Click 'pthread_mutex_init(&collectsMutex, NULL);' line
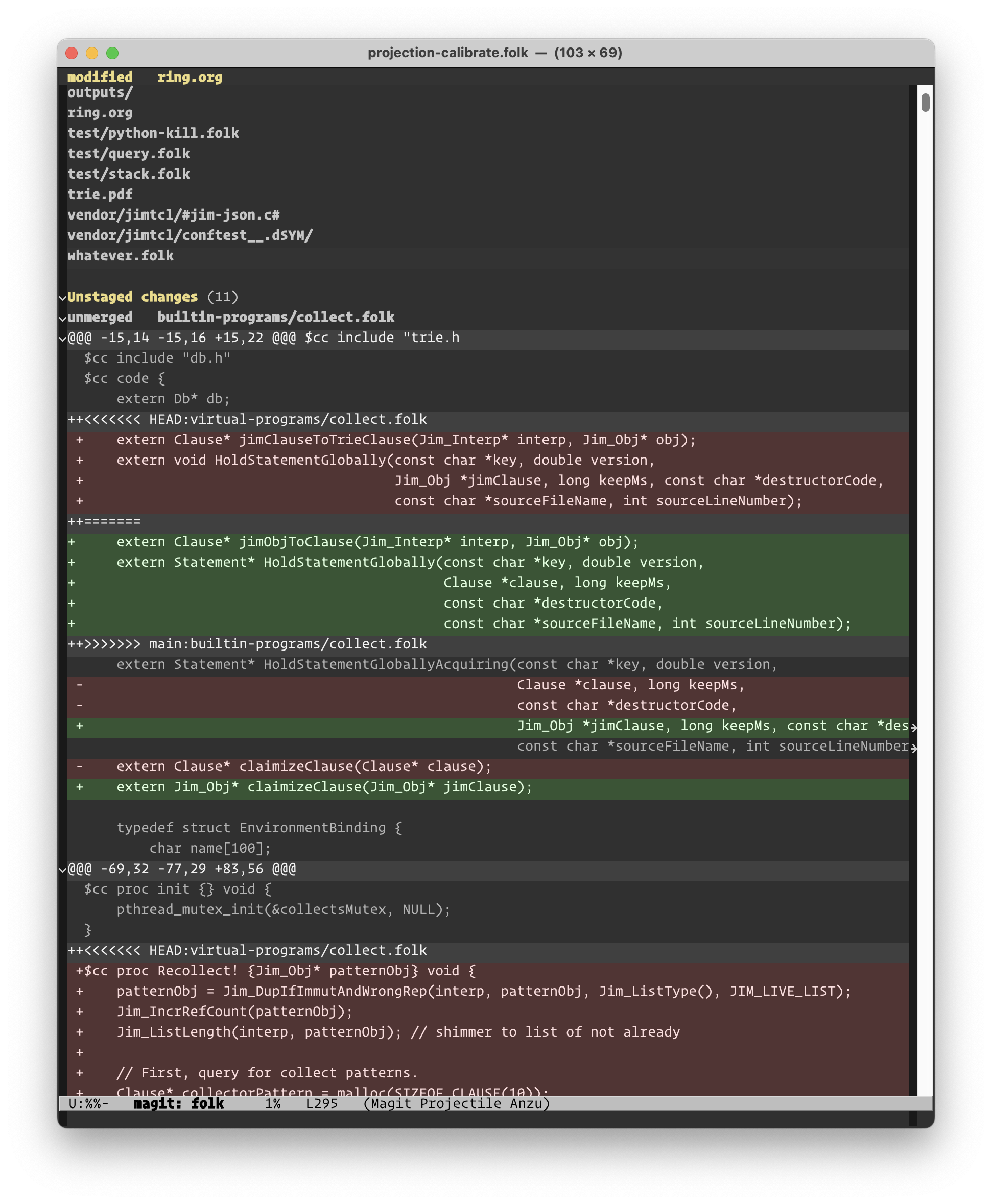 [x=284, y=909]
